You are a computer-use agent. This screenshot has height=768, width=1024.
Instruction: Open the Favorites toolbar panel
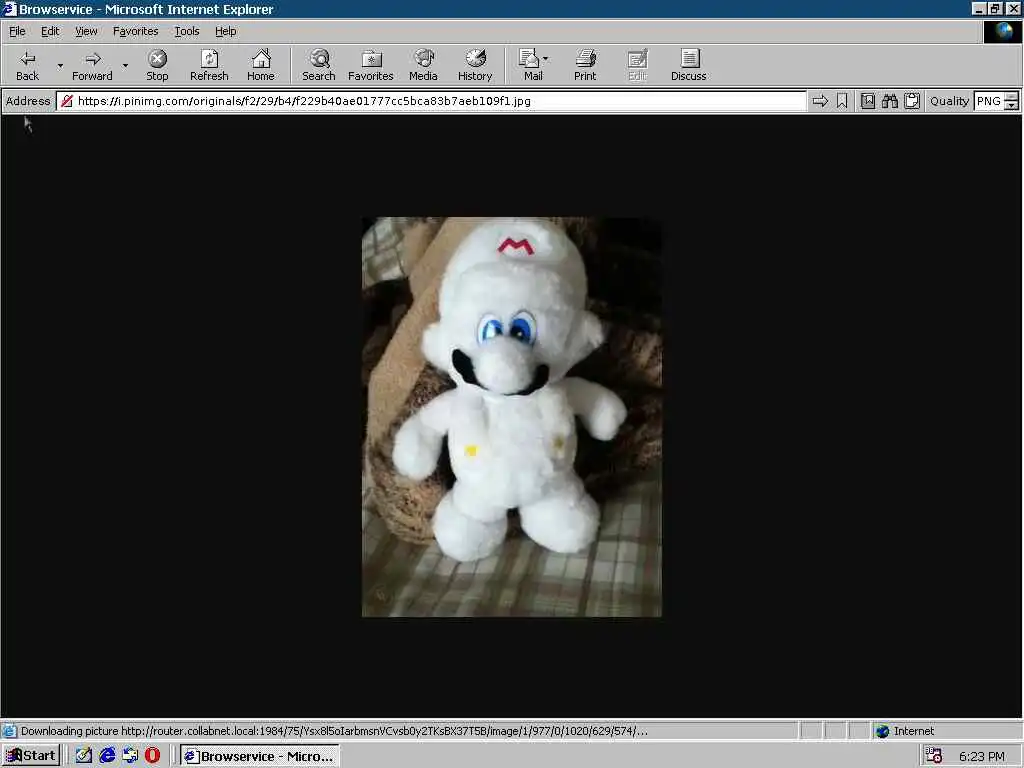[371, 65]
